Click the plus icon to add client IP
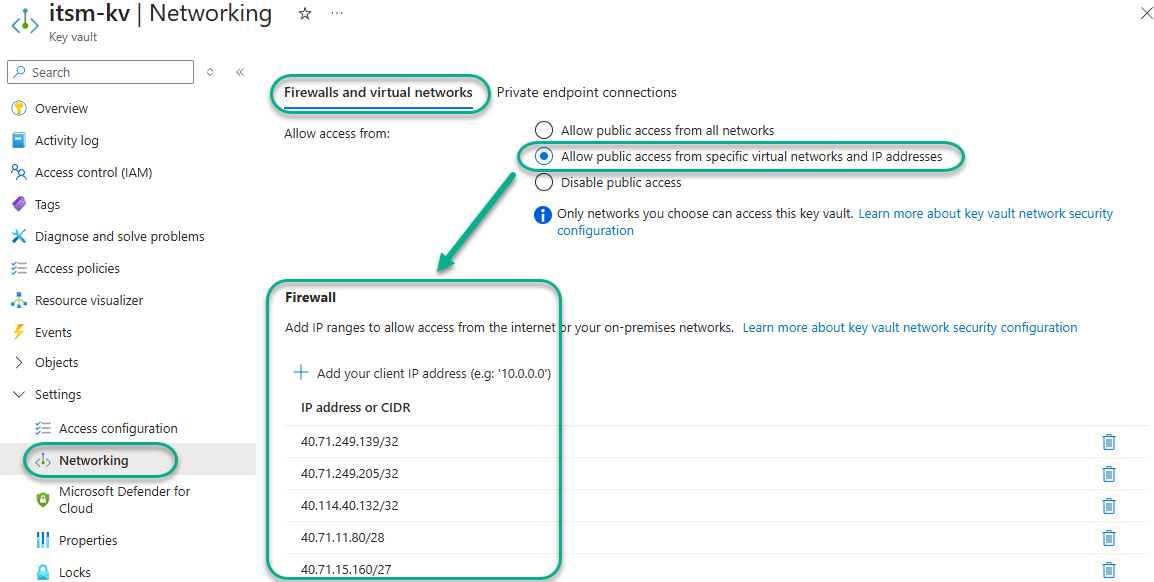Viewport: 1154px width, 582px height. click(301, 373)
